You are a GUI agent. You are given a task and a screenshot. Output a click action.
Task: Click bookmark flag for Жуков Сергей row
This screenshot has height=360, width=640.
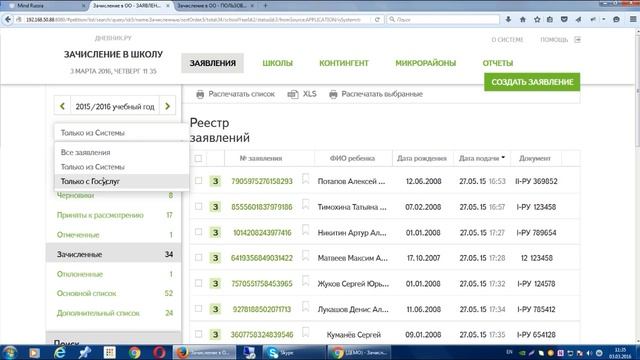click(305, 281)
